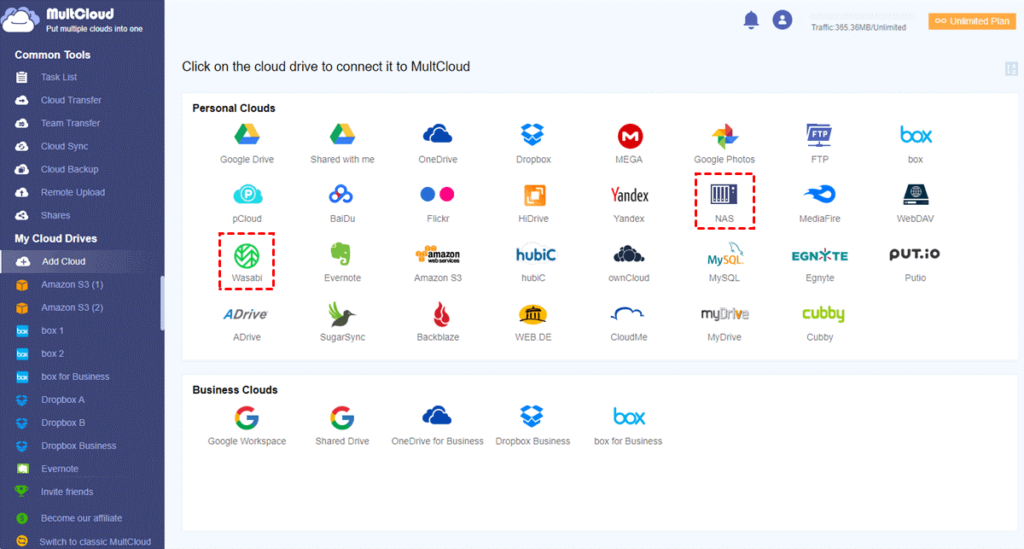Image resolution: width=1024 pixels, height=549 pixels.
Task: Select MediaFire cloud
Action: [820, 203]
